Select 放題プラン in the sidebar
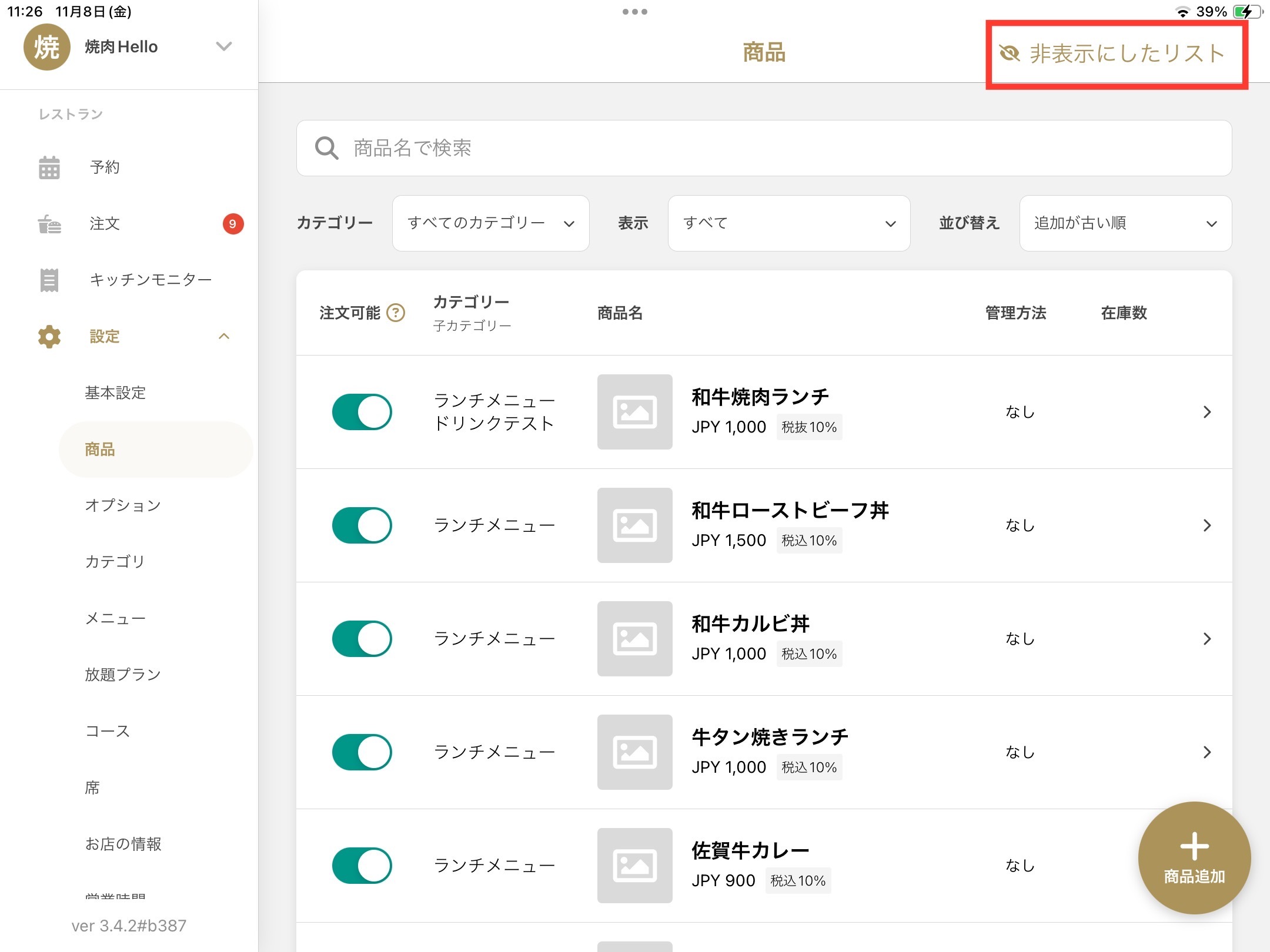This screenshot has height=952, width=1270. 123,675
